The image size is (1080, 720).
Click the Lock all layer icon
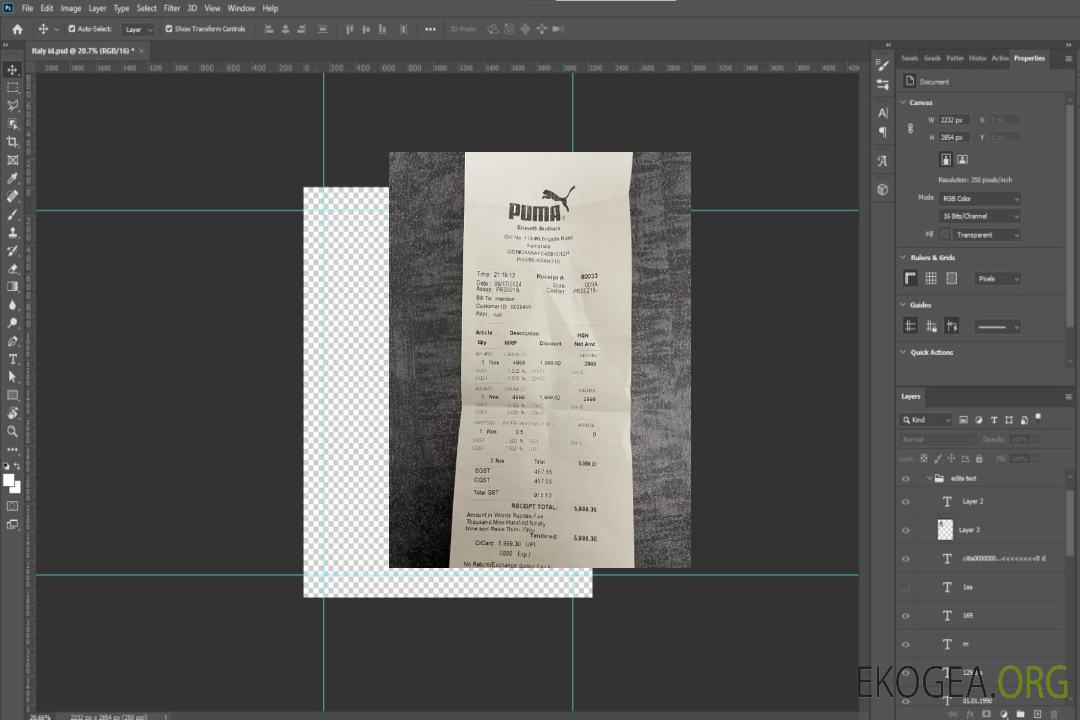click(x=979, y=459)
